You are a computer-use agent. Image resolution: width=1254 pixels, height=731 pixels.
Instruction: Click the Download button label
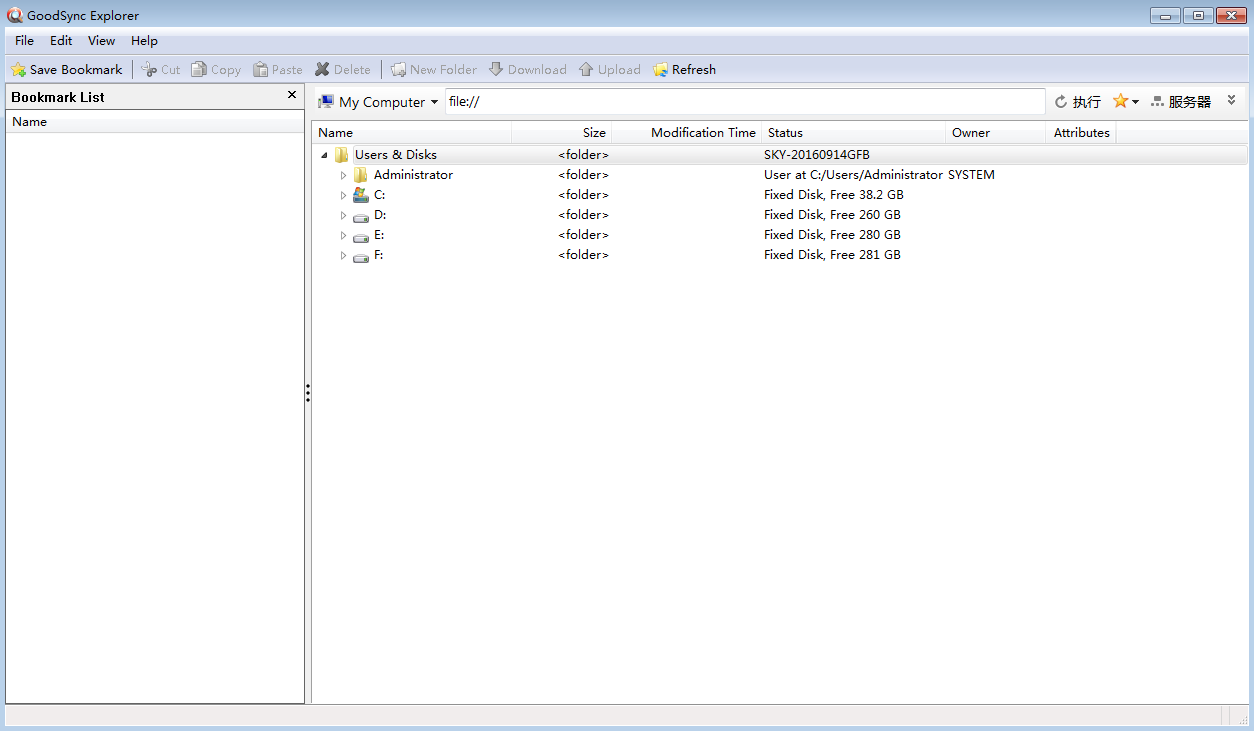(x=537, y=70)
